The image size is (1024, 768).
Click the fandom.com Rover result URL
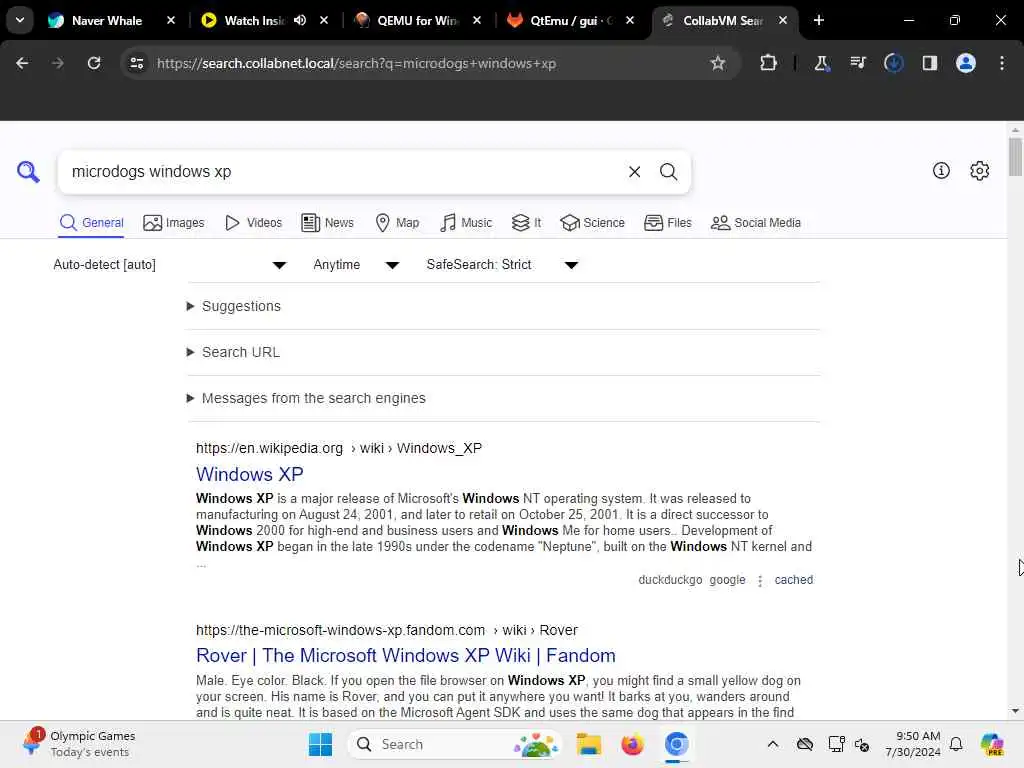(387, 630)
